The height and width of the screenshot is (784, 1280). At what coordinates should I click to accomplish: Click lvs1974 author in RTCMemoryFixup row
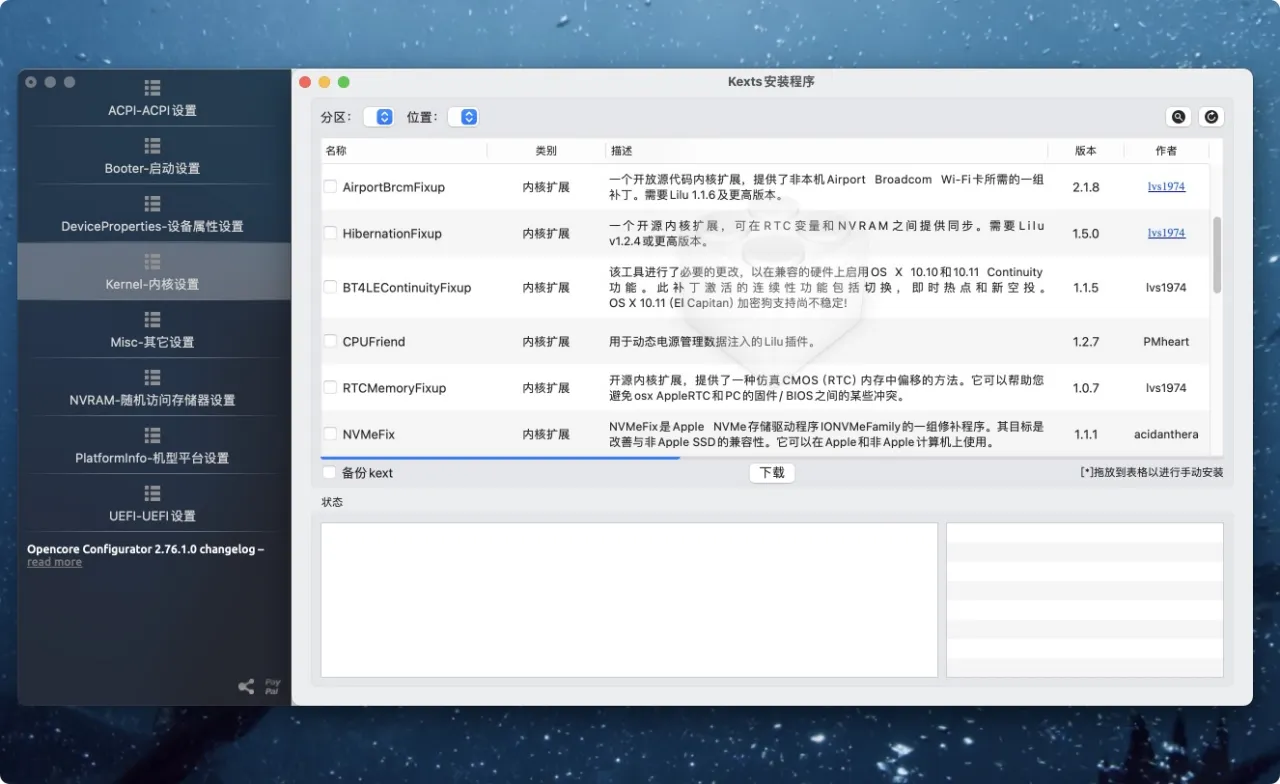(x=1166, y=387)
